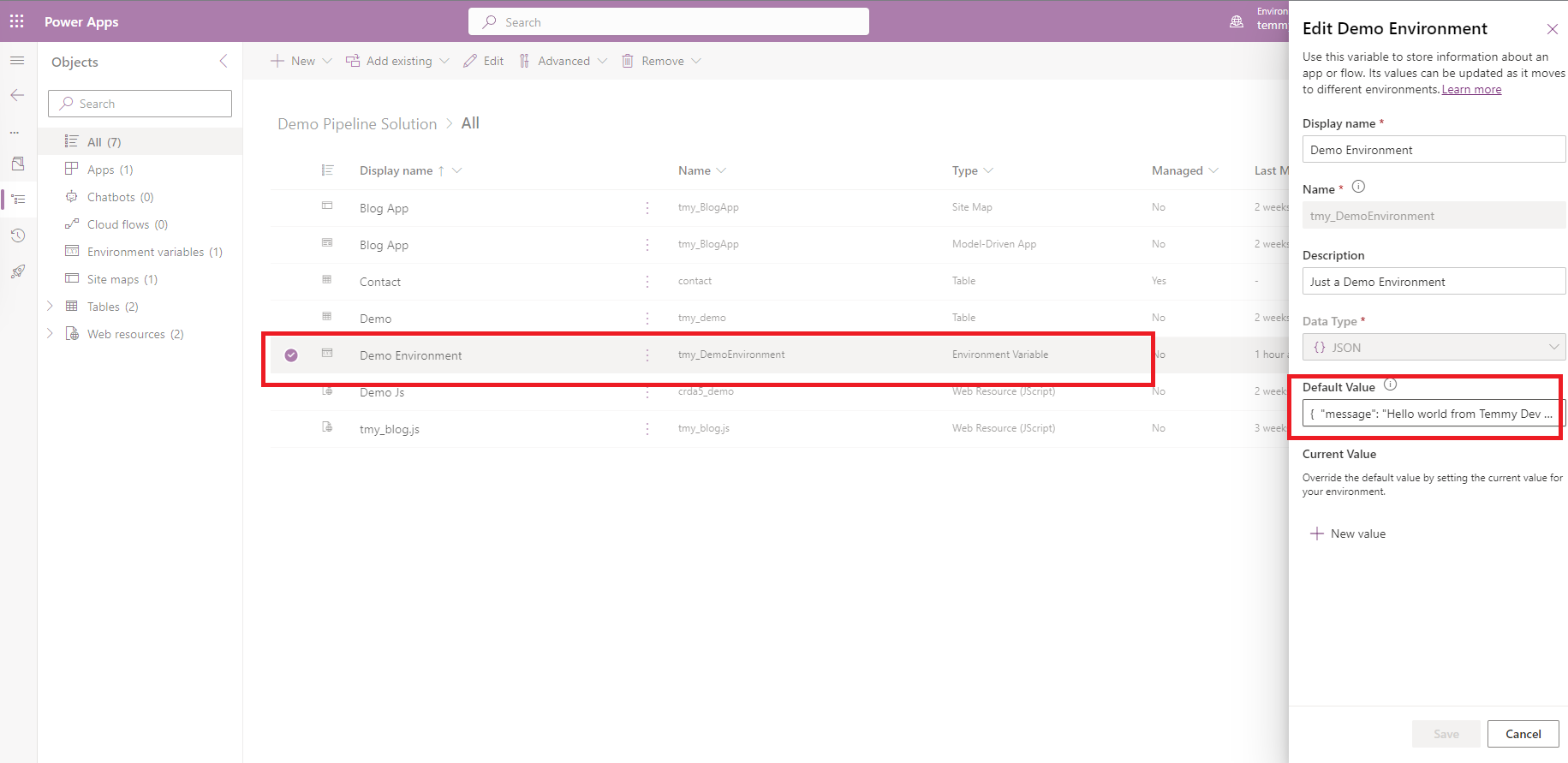
Task: Focus the Objects pane Search box
Action: pos(140,104)
